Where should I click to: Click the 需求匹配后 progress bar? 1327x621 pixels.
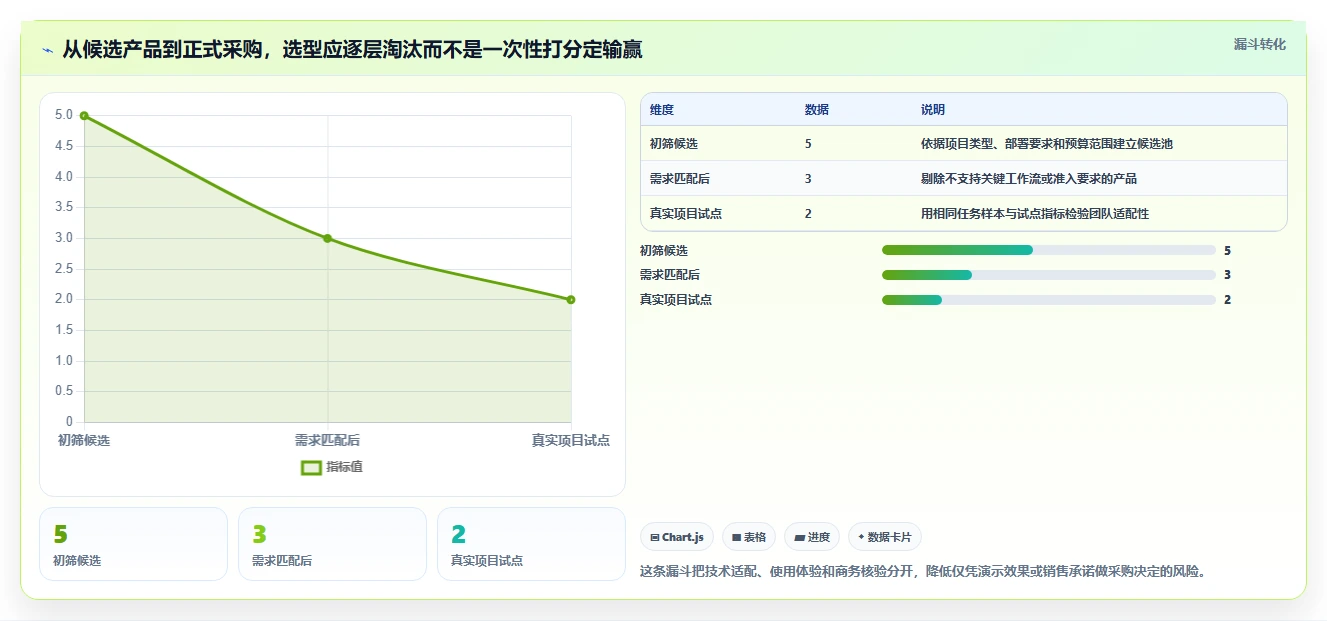tap(1048, 275)
